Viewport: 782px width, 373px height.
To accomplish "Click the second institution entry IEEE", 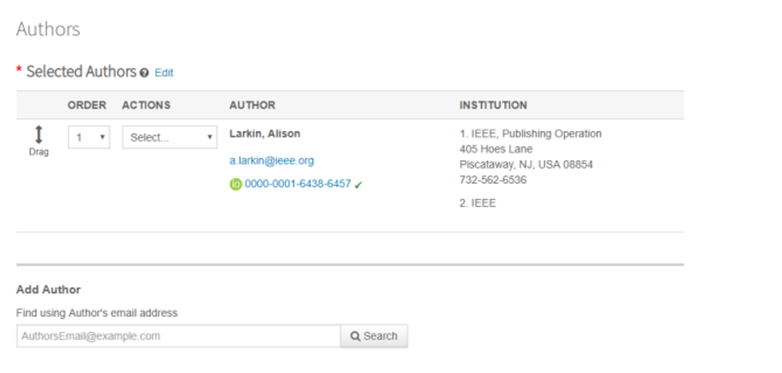I will [478, 203].
